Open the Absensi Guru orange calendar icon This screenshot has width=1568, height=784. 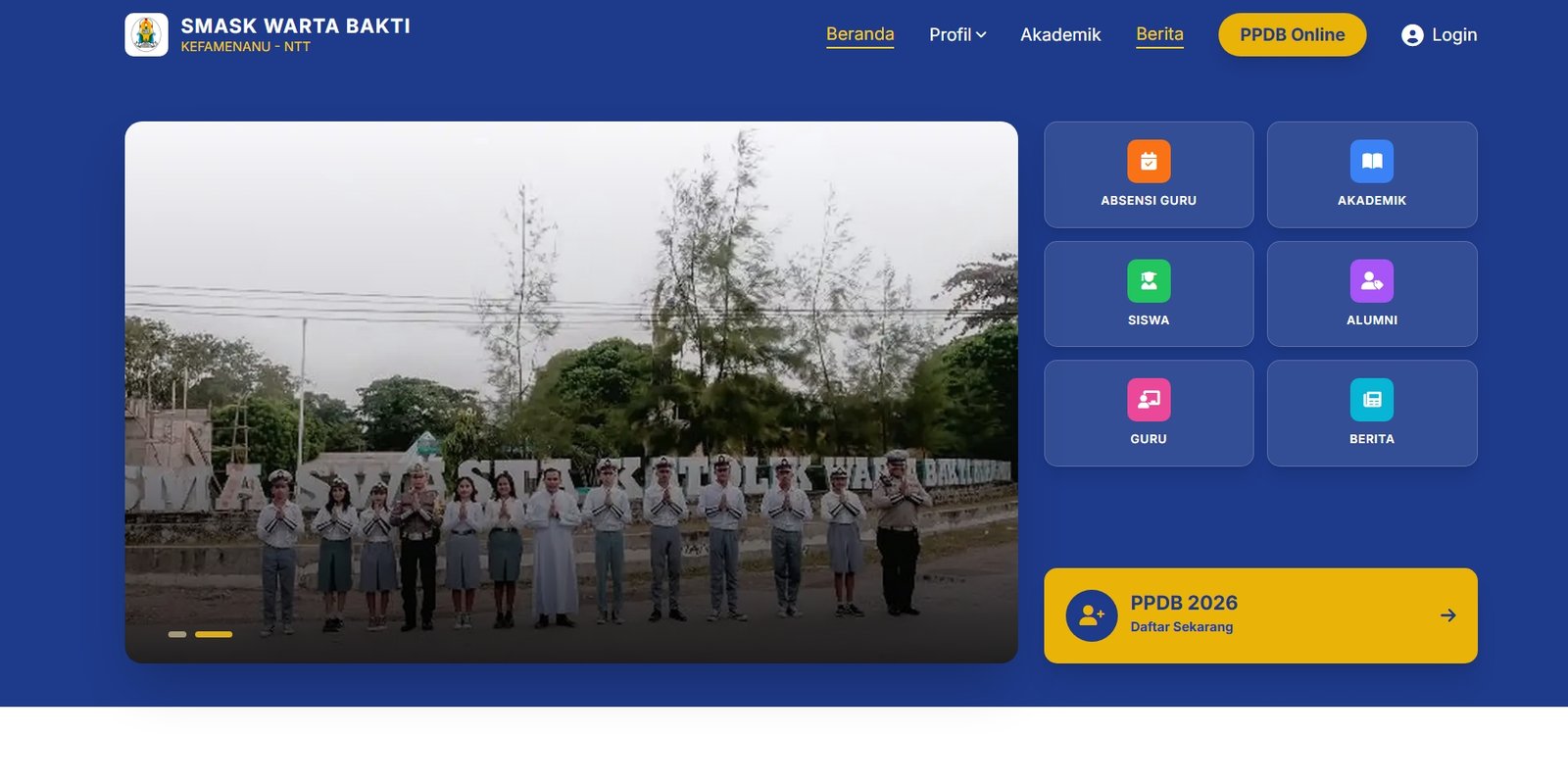point(1149,162)
